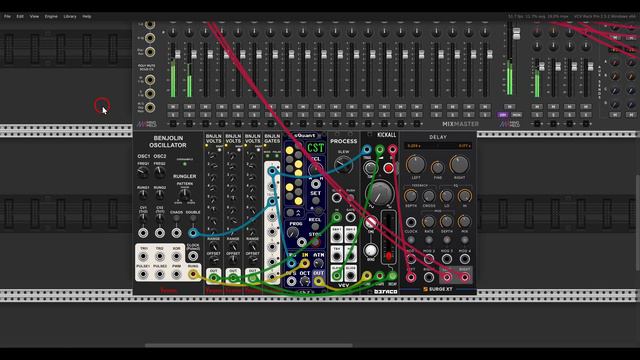Click the Benjolin RUNG output jack

pos(193,275)
